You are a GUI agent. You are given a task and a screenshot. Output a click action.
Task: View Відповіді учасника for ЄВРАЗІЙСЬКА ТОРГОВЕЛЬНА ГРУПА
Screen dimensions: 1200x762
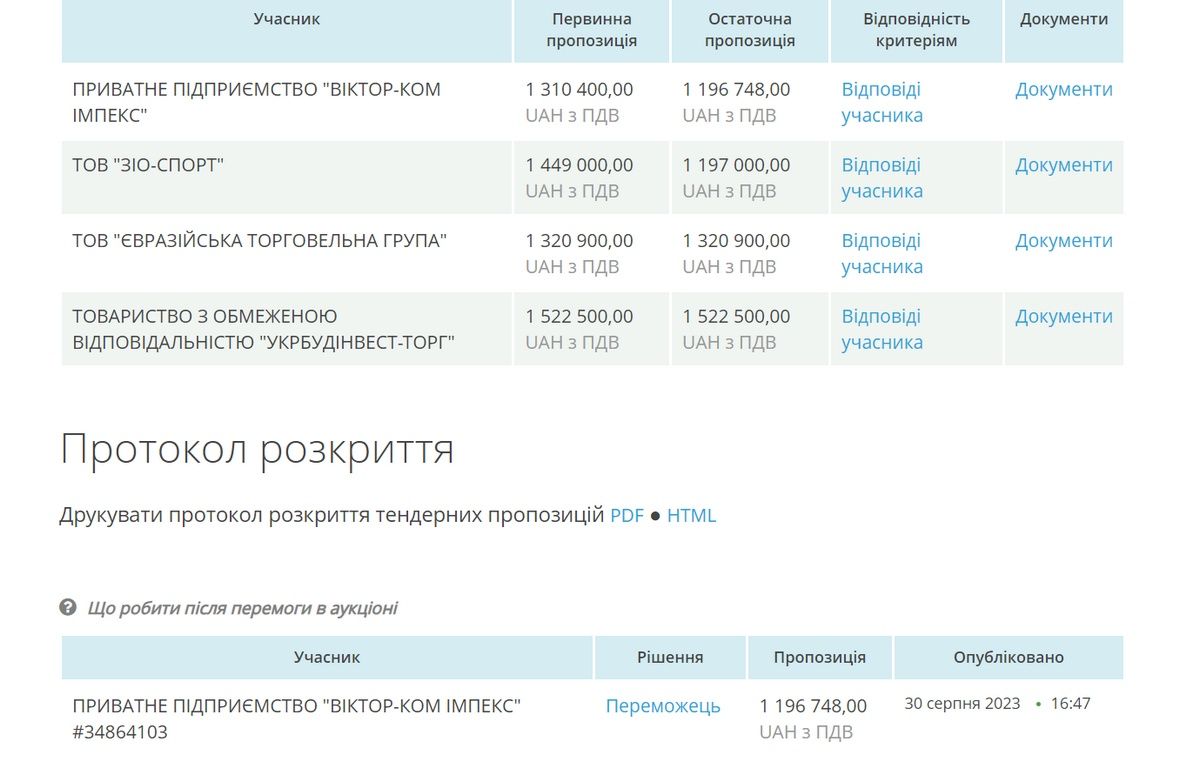(881, 254)
